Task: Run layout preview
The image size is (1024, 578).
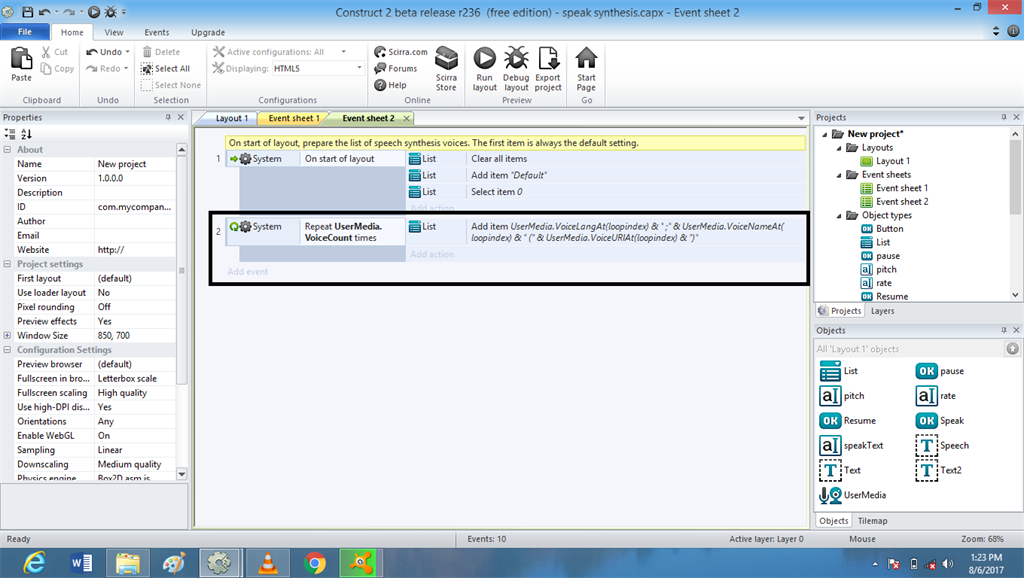Action: (x=485, y=69)
